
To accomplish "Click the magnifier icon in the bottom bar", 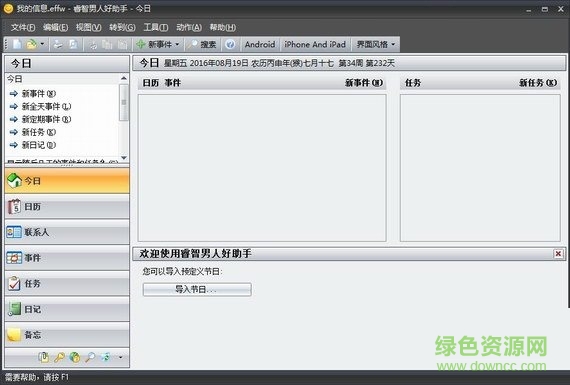I will pos(90,357).
